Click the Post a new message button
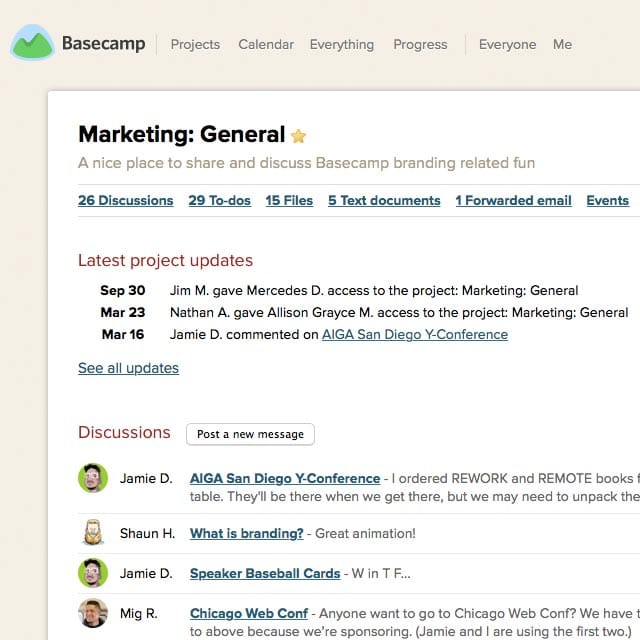This screenshot has height=640, width=640. [250, 434]
